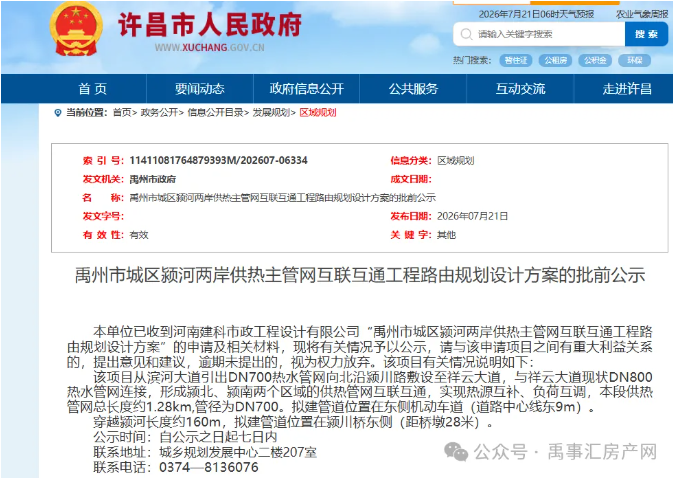The height and width of the screenshot is (487, 673).
Task: Open the 互动交流 navigation item
Action: [520, 88]
